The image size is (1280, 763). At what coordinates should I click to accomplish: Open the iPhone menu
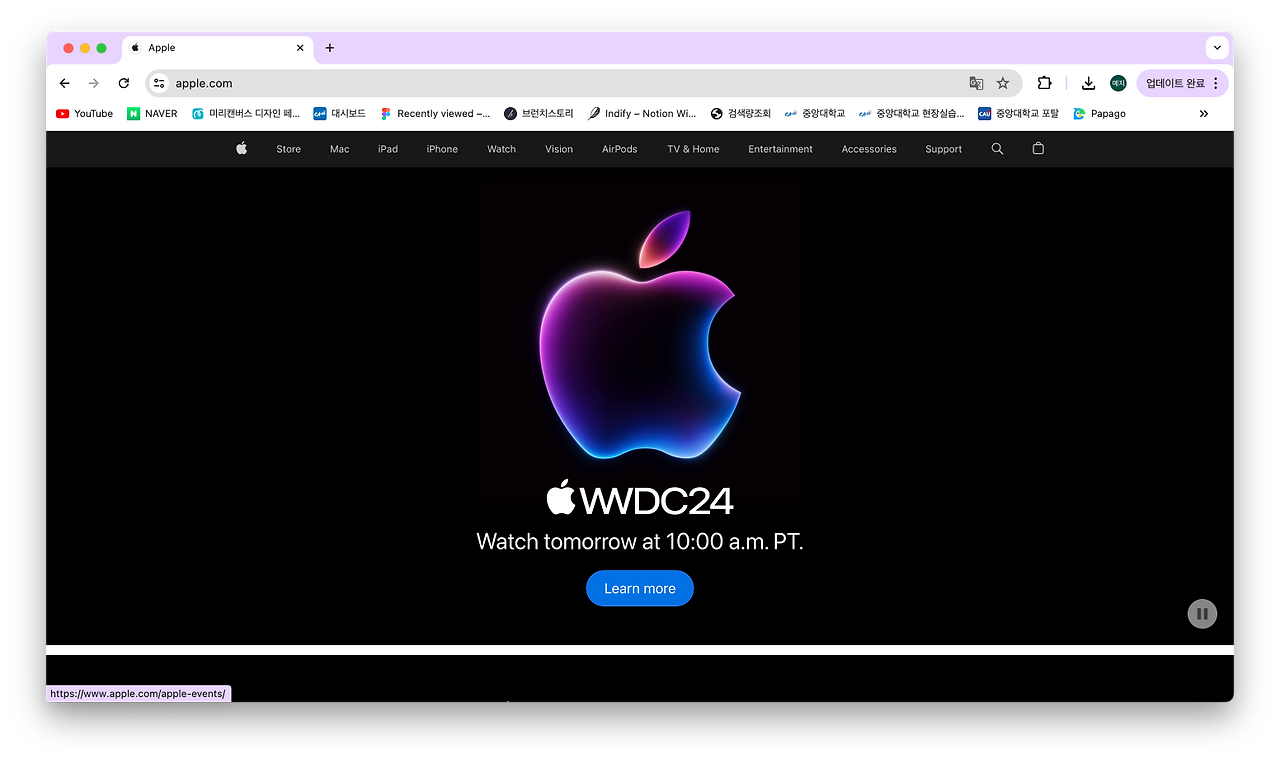(x=442, y=149)
